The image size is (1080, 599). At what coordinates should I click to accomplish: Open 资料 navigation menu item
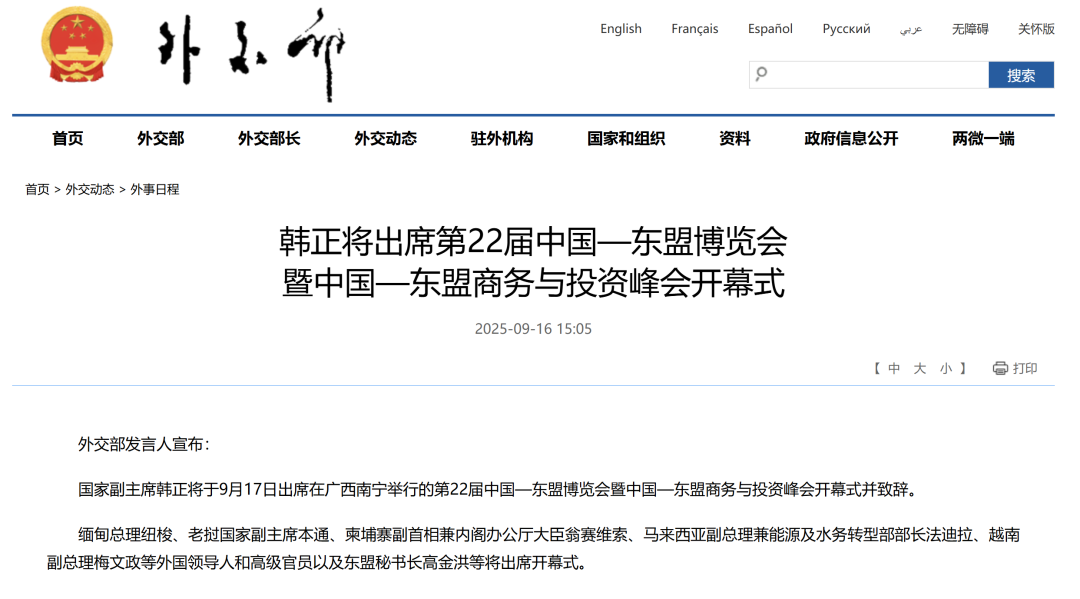(x=735, y=138)
